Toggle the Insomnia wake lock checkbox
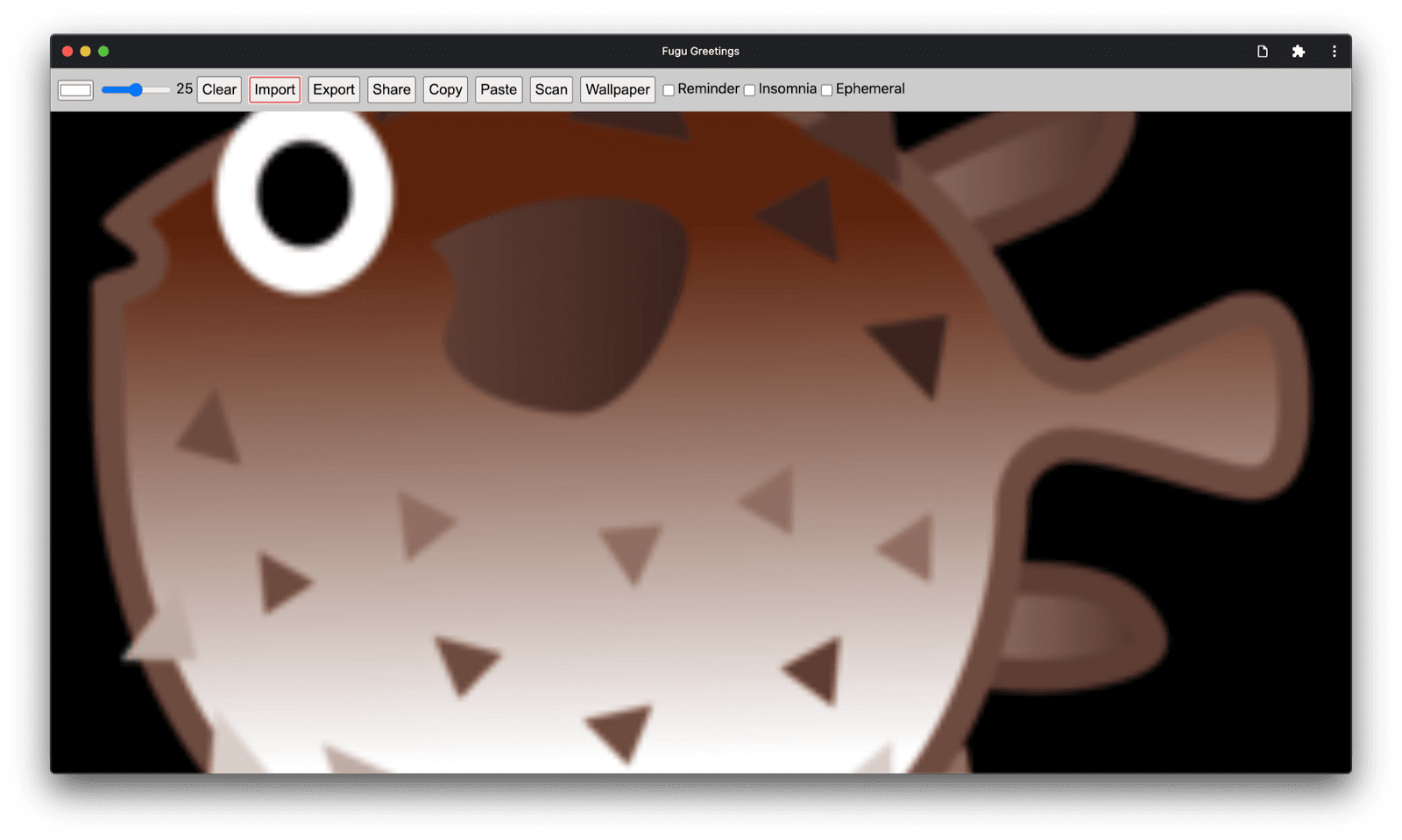The height and width of the screenshot is (840, 1402). click(749, 89)
